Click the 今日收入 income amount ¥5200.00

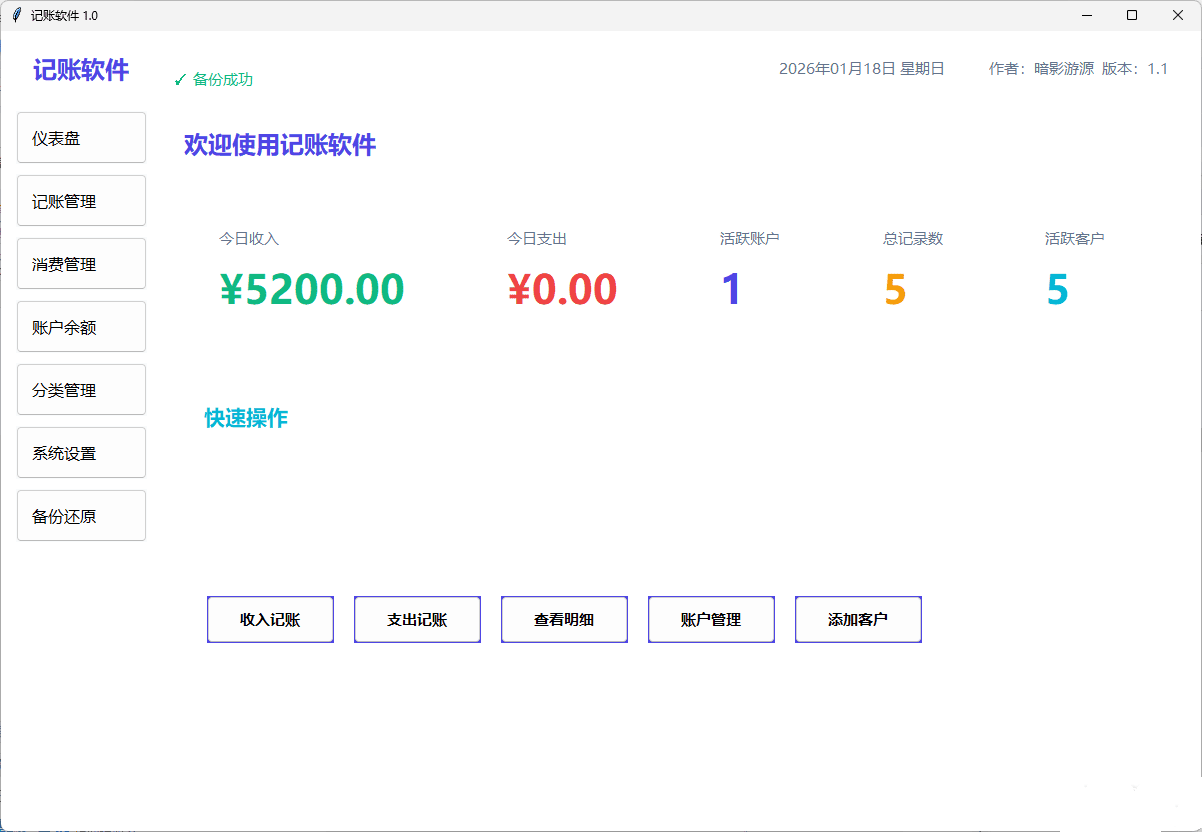point(310,289)
